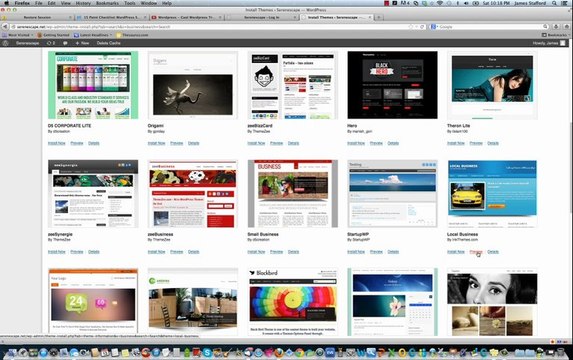Click the Hero theme black thumbnail
The image size is (573, 360).
[x=392, y=85]
